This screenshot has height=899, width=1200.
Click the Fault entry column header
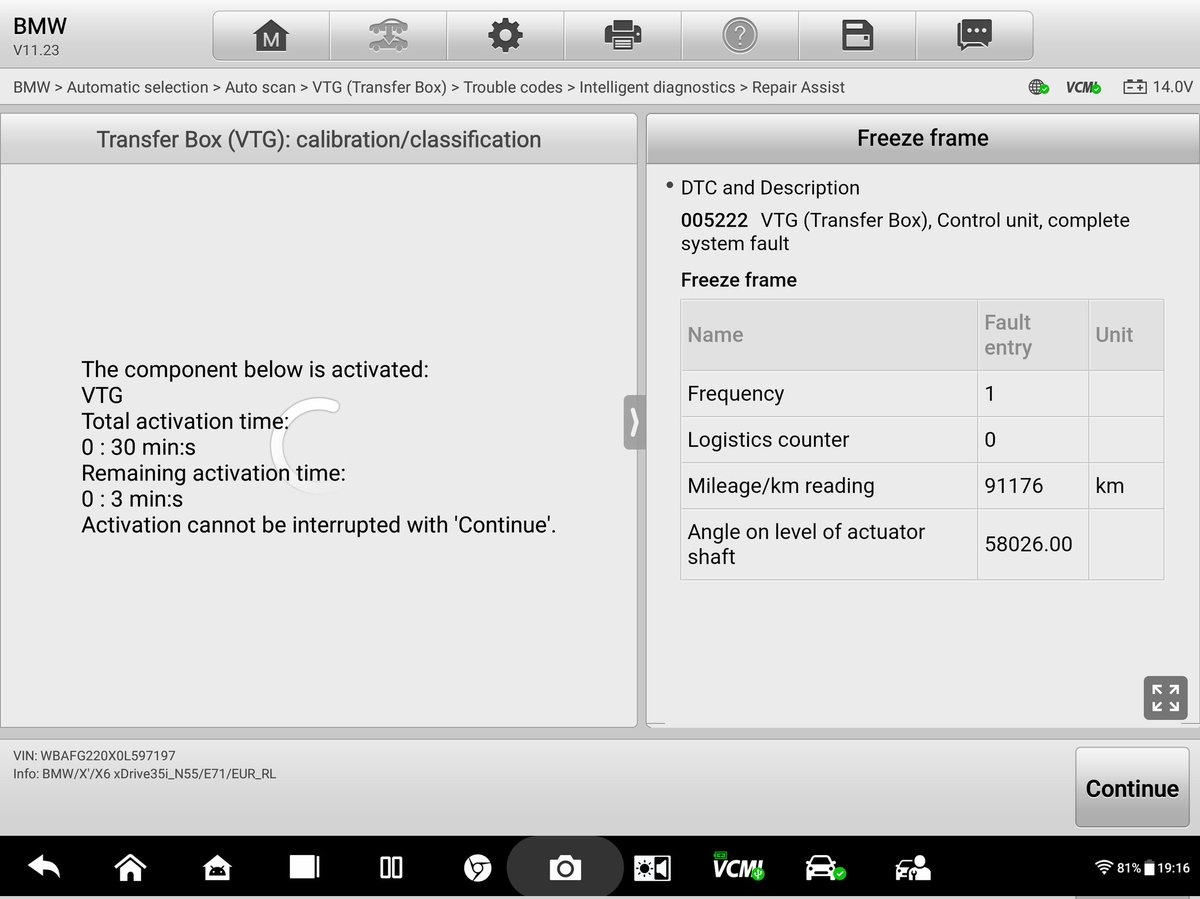click(x=1032, y=335)
